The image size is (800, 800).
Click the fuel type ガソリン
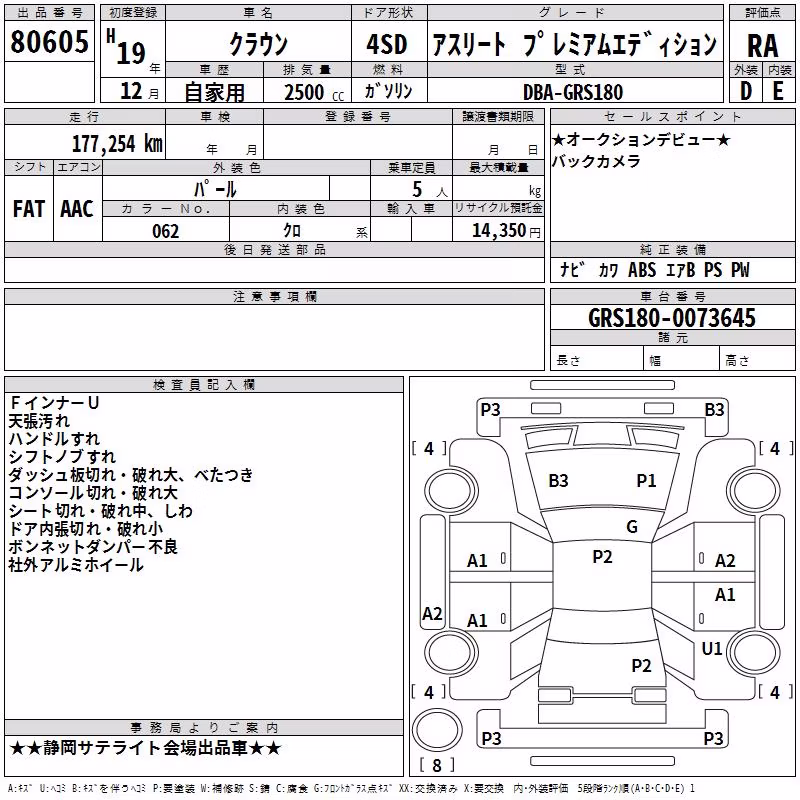[389, 91]
